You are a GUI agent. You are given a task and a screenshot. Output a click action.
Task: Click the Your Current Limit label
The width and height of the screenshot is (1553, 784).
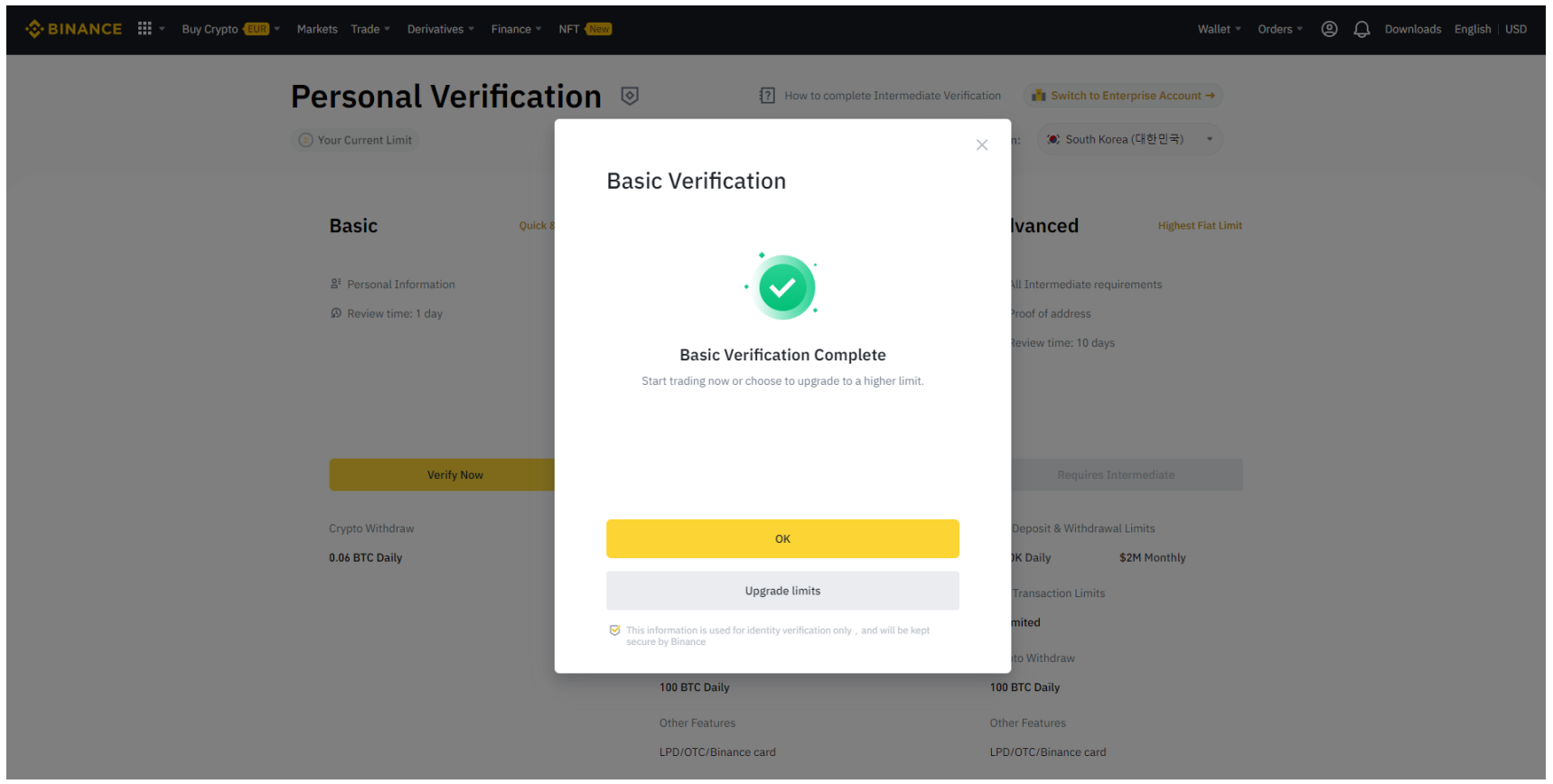coord(365,140)
